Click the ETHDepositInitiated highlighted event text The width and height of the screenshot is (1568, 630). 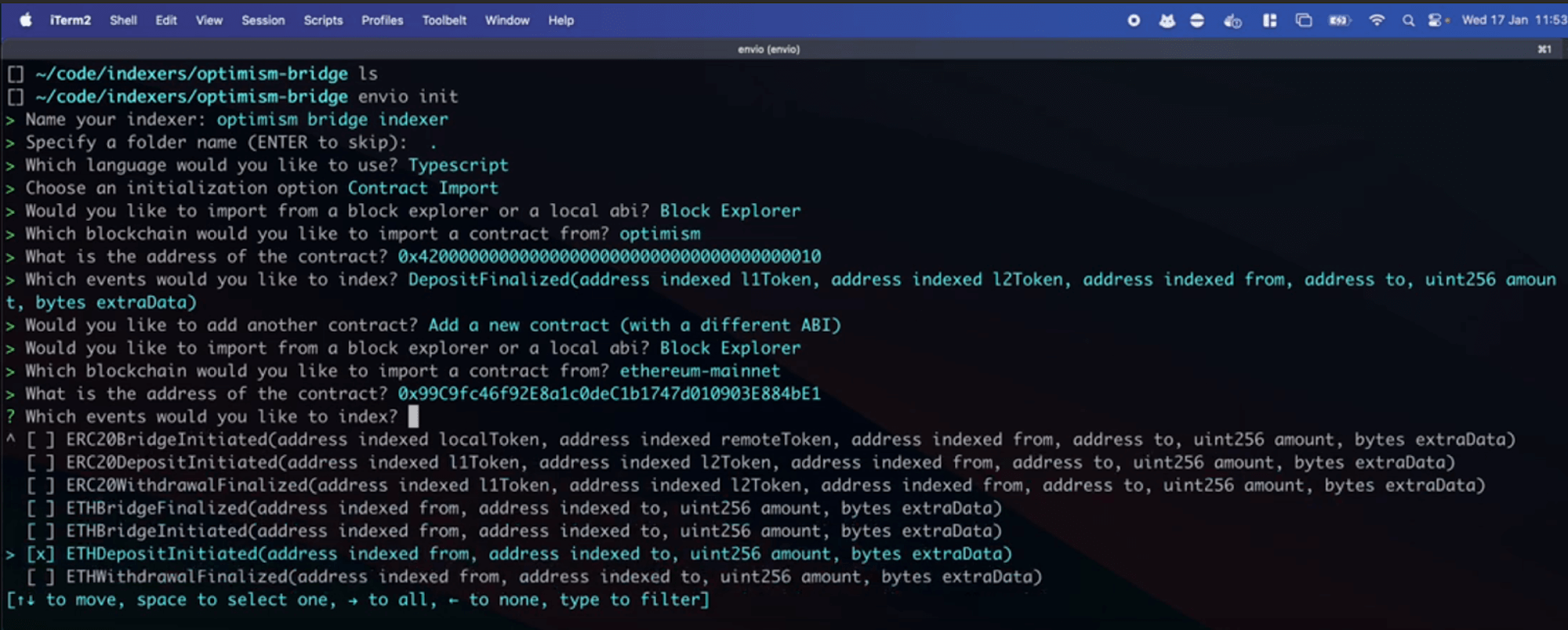(539, 554)
